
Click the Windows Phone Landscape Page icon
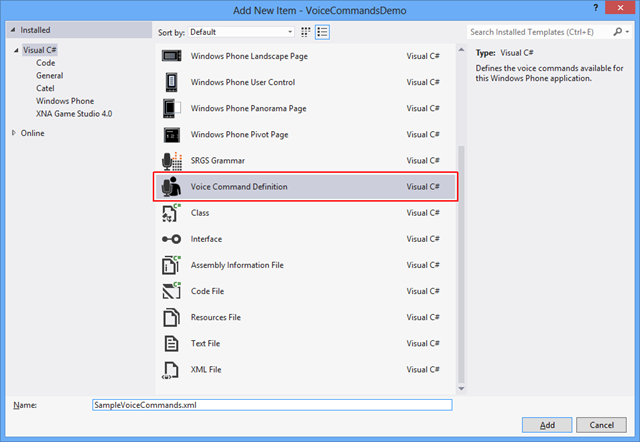(x=170, y=55)
